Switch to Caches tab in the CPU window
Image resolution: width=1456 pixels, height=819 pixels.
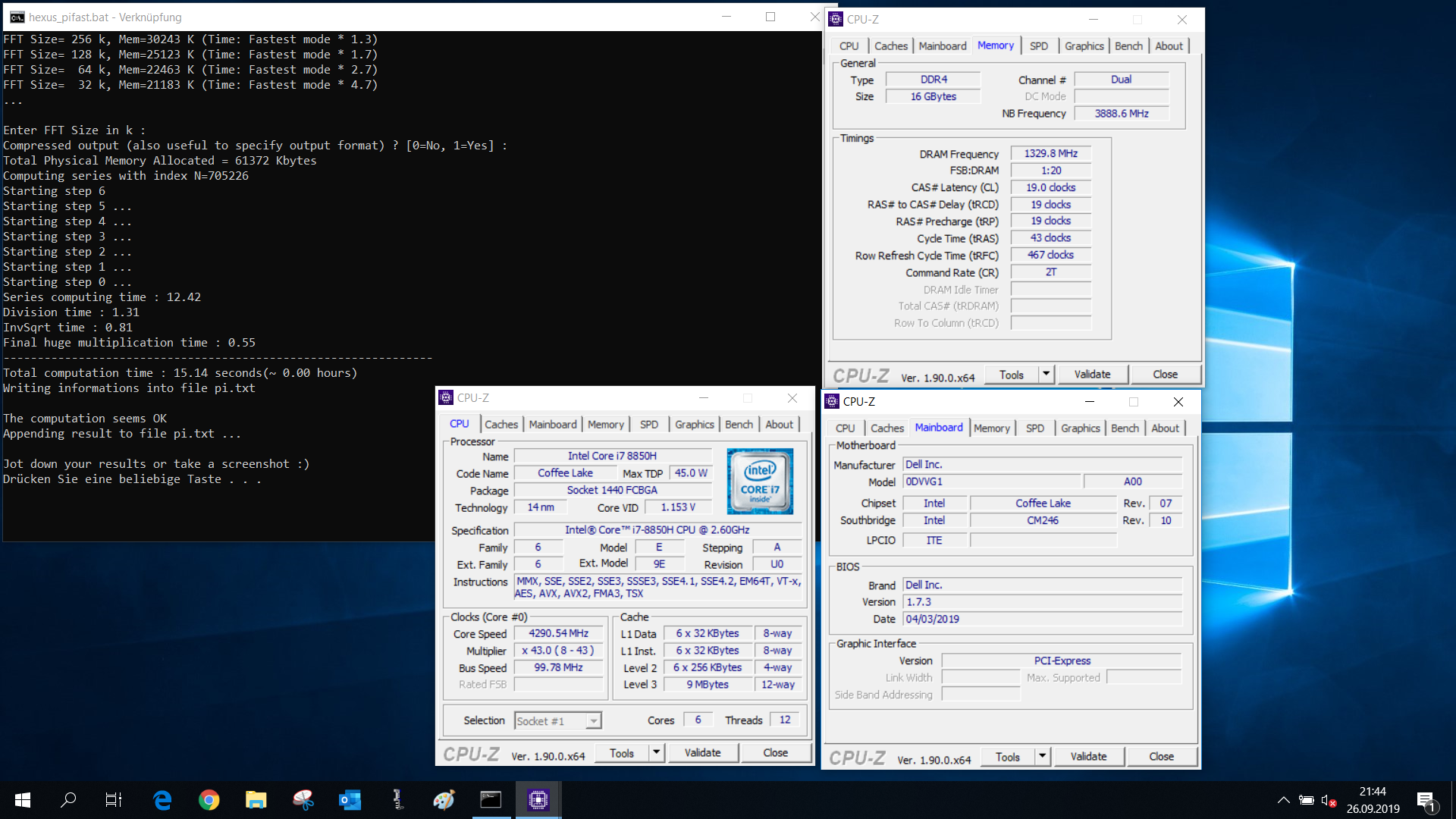[x=501, y=425]
